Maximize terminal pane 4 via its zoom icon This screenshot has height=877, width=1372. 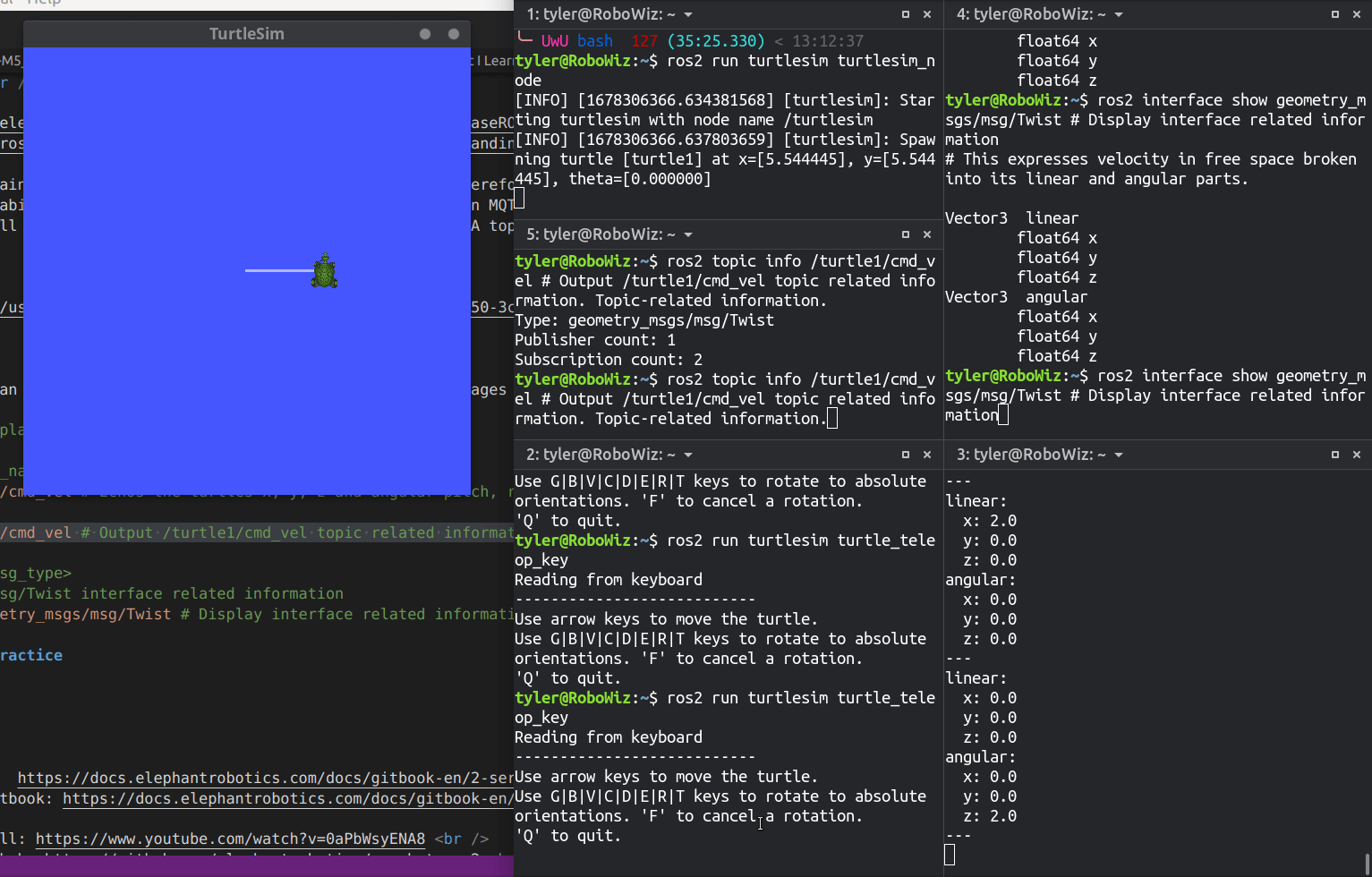[1334, 14]
